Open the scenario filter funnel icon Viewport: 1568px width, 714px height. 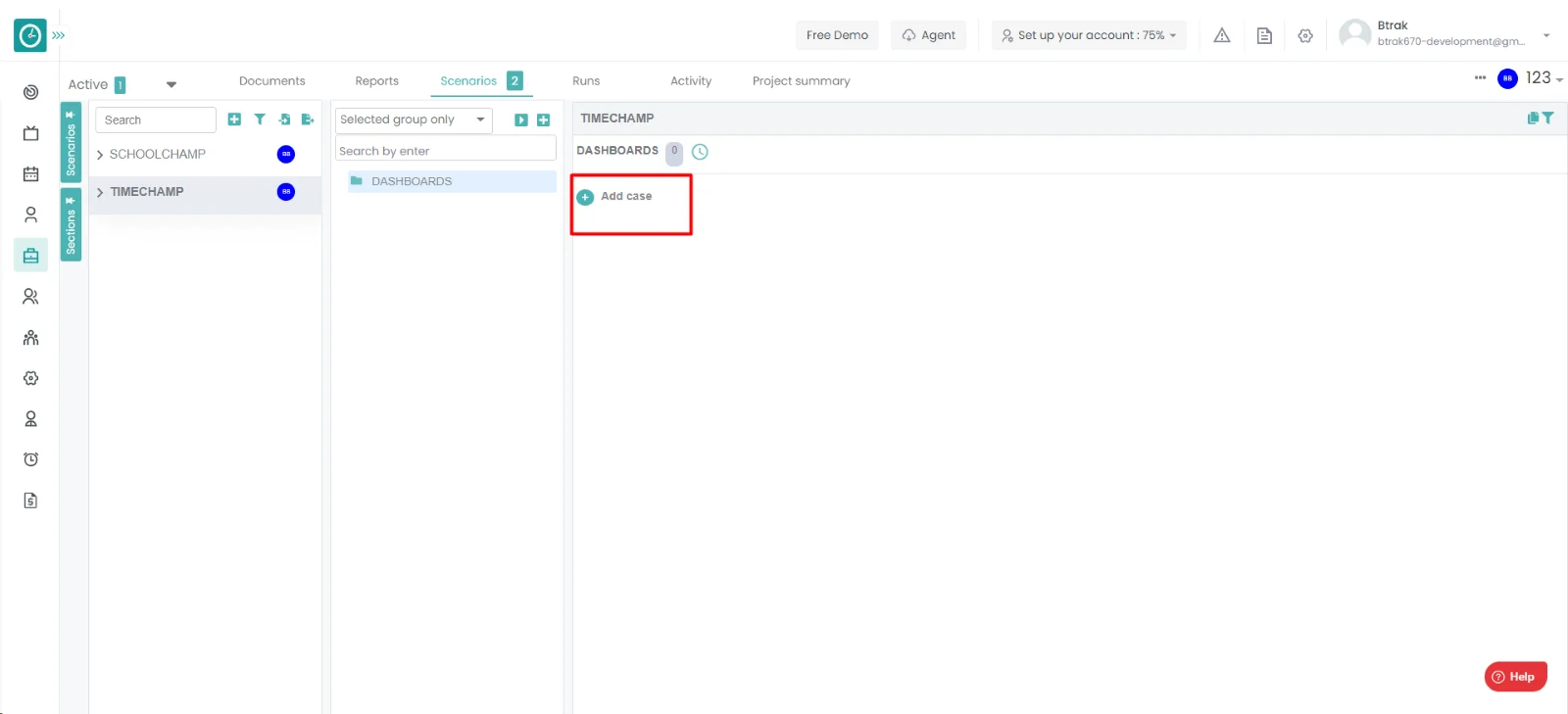tap(260, 119)
